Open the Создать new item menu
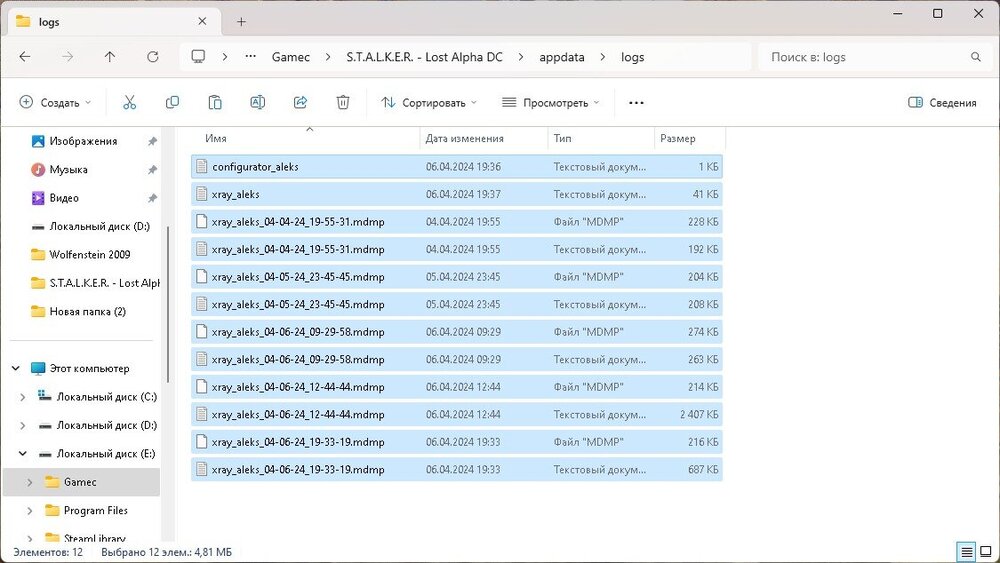1000x563 pixels. click(x=55, y=102)
